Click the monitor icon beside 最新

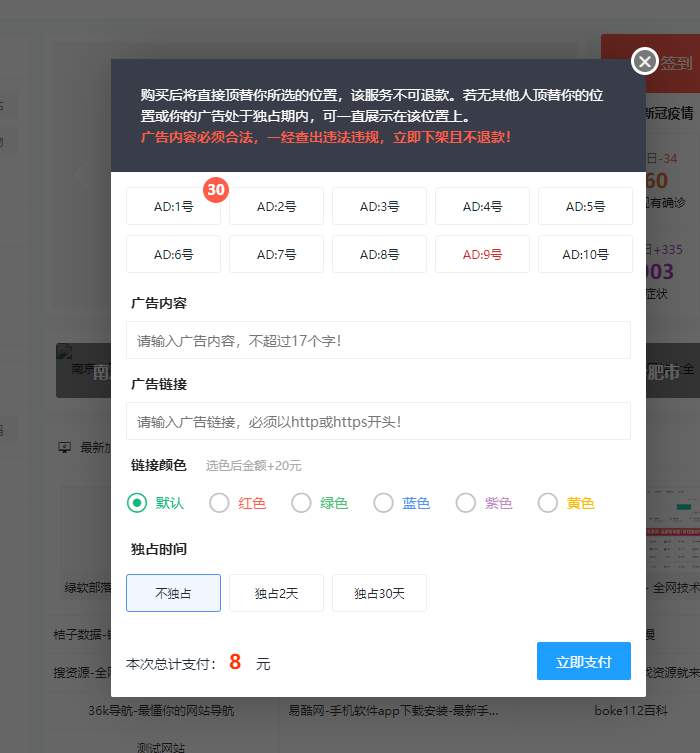[64, 448]
